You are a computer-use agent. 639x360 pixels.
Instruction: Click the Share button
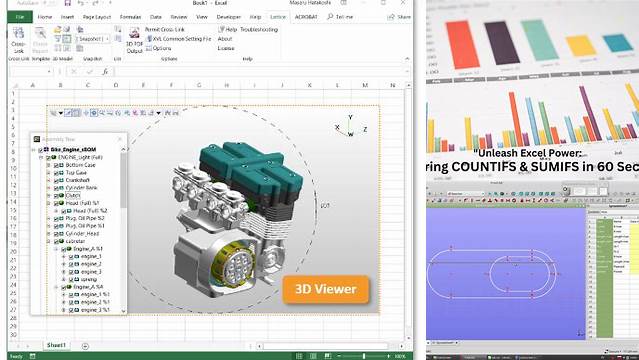pos(399,17)
